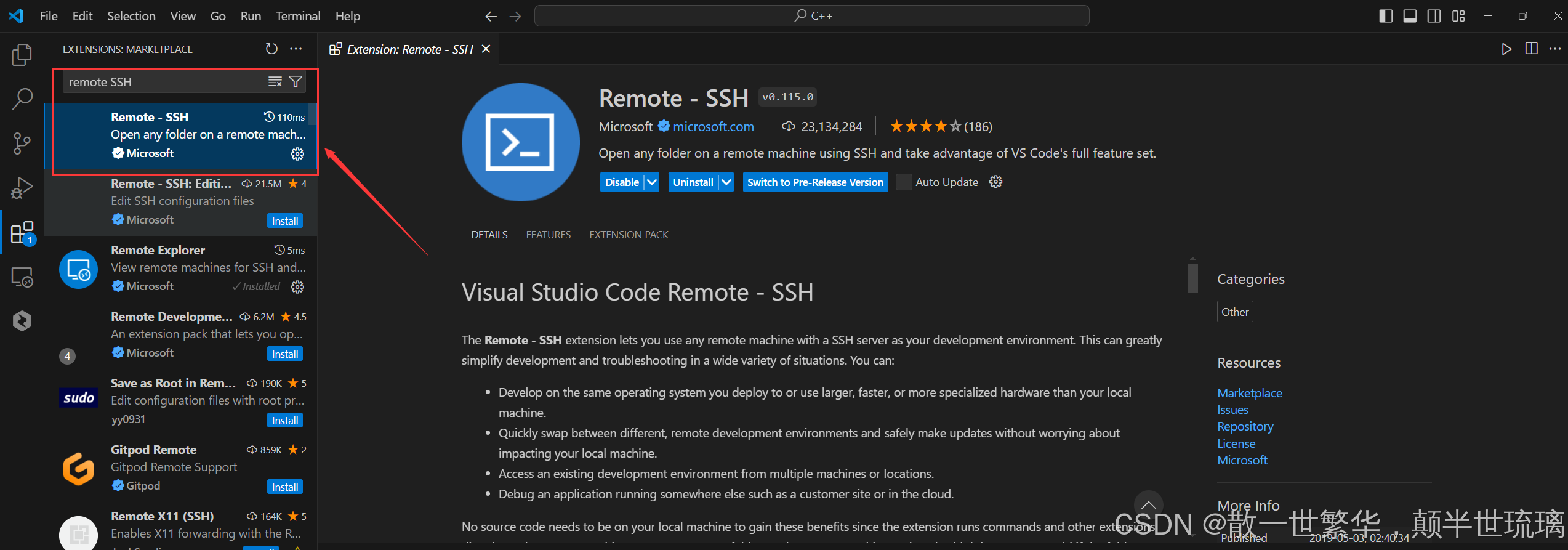
Task: Open the Edit menu
Action: click(82, 16)
